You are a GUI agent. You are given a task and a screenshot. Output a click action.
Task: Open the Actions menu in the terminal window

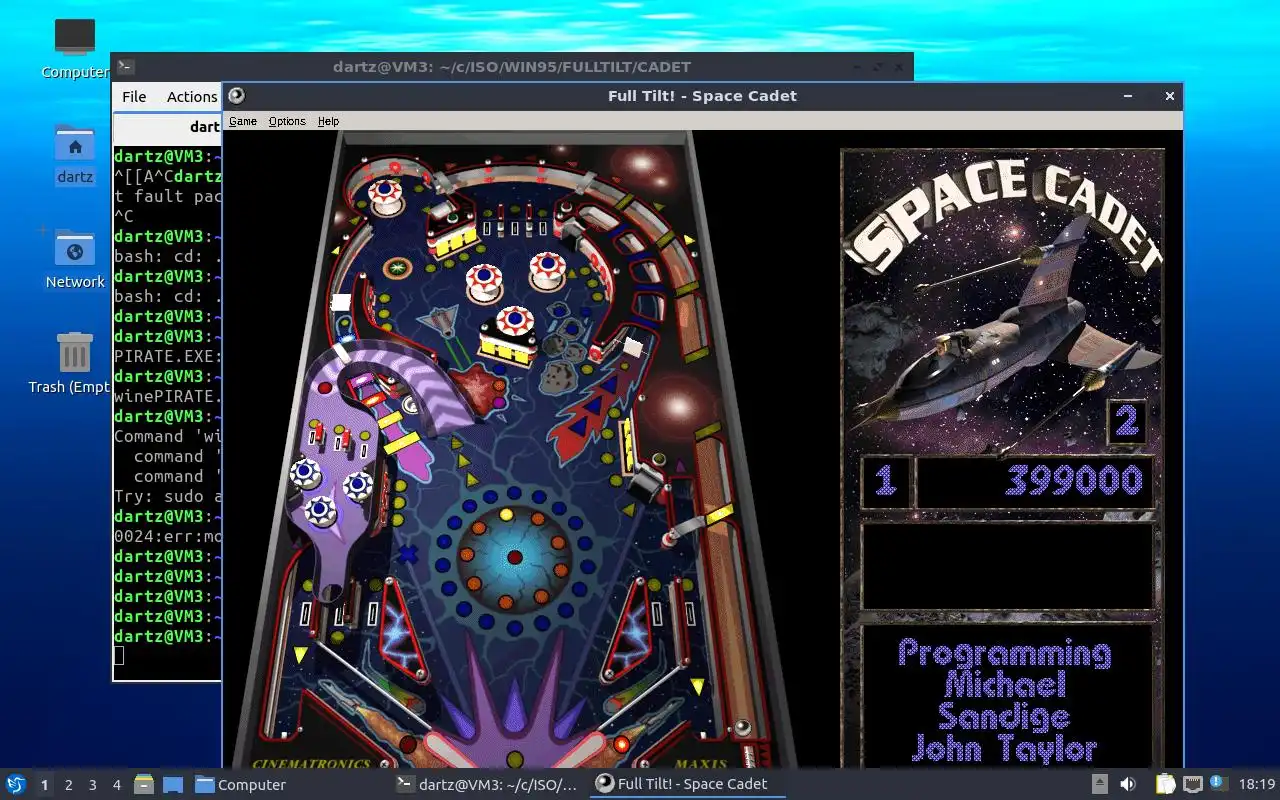(191, 97)
